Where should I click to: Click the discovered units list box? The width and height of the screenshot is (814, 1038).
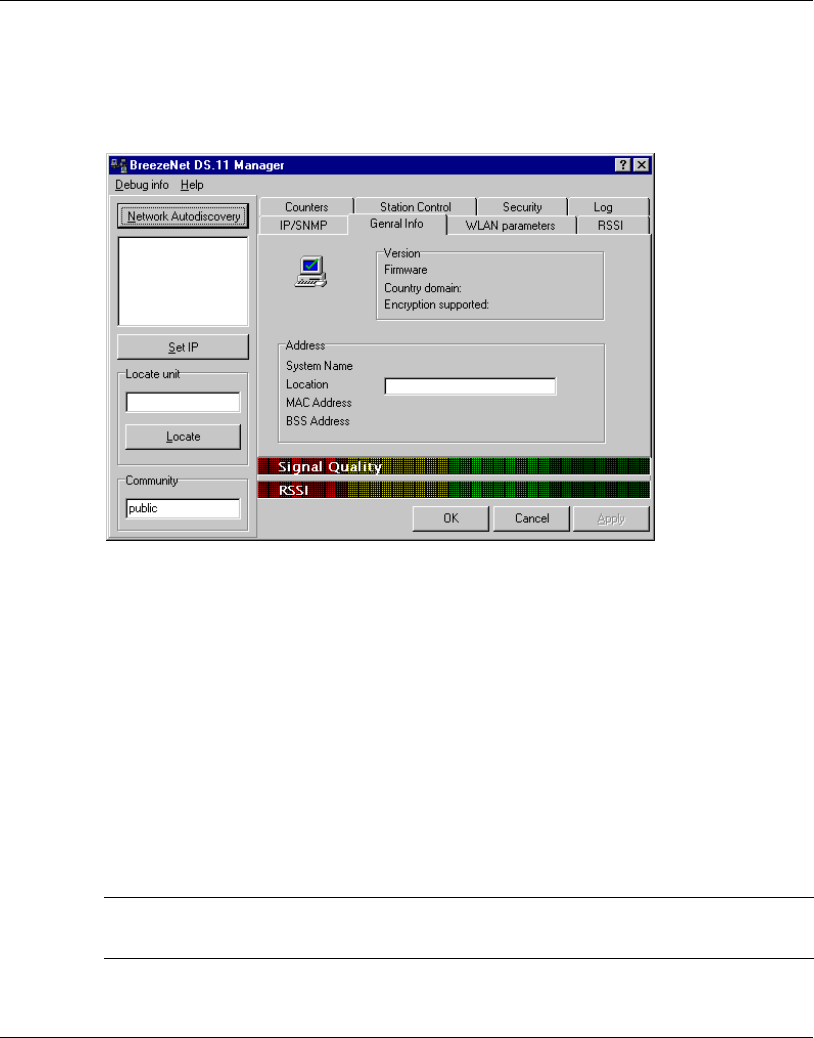183,281
